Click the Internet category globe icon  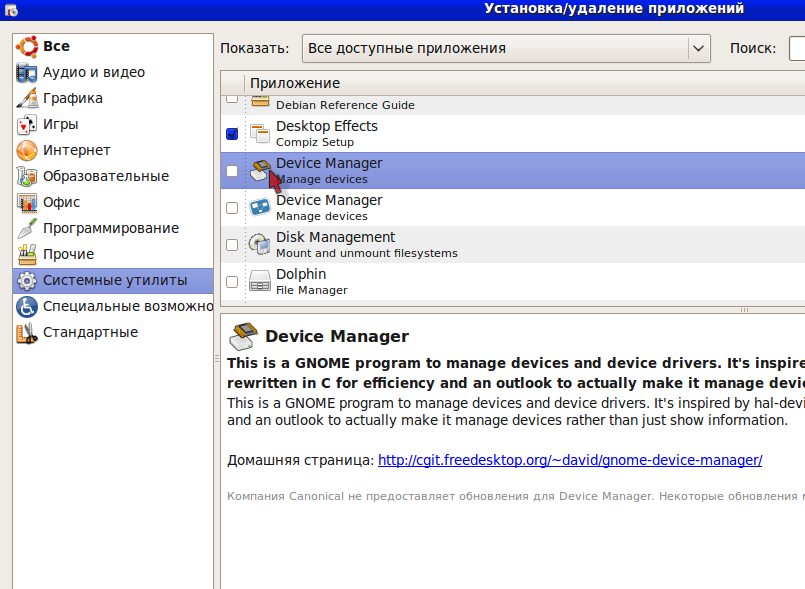[x=27, y=150]
